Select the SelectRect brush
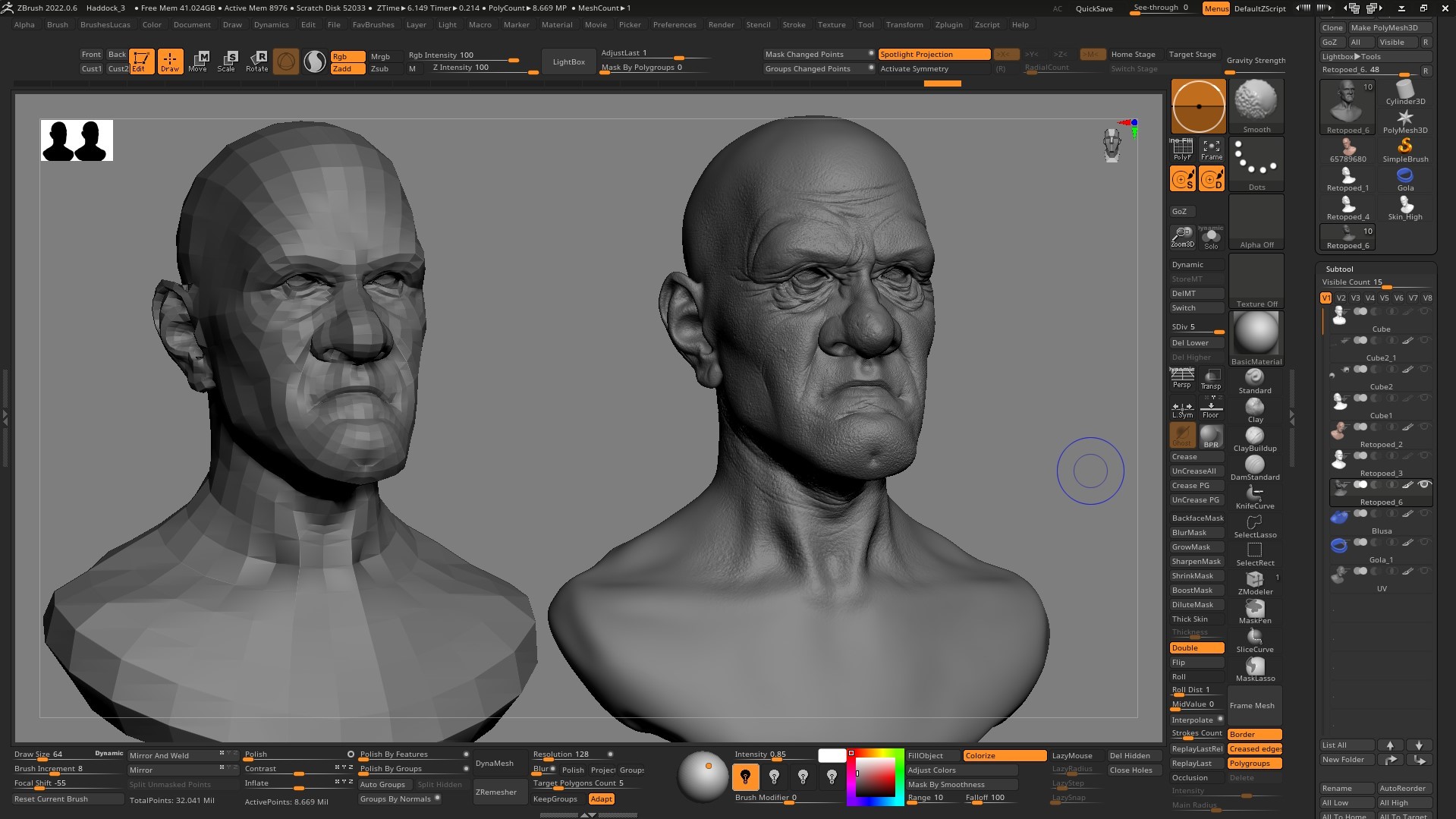Screen dimensions: 1456x819 (x=1255, y=553)
